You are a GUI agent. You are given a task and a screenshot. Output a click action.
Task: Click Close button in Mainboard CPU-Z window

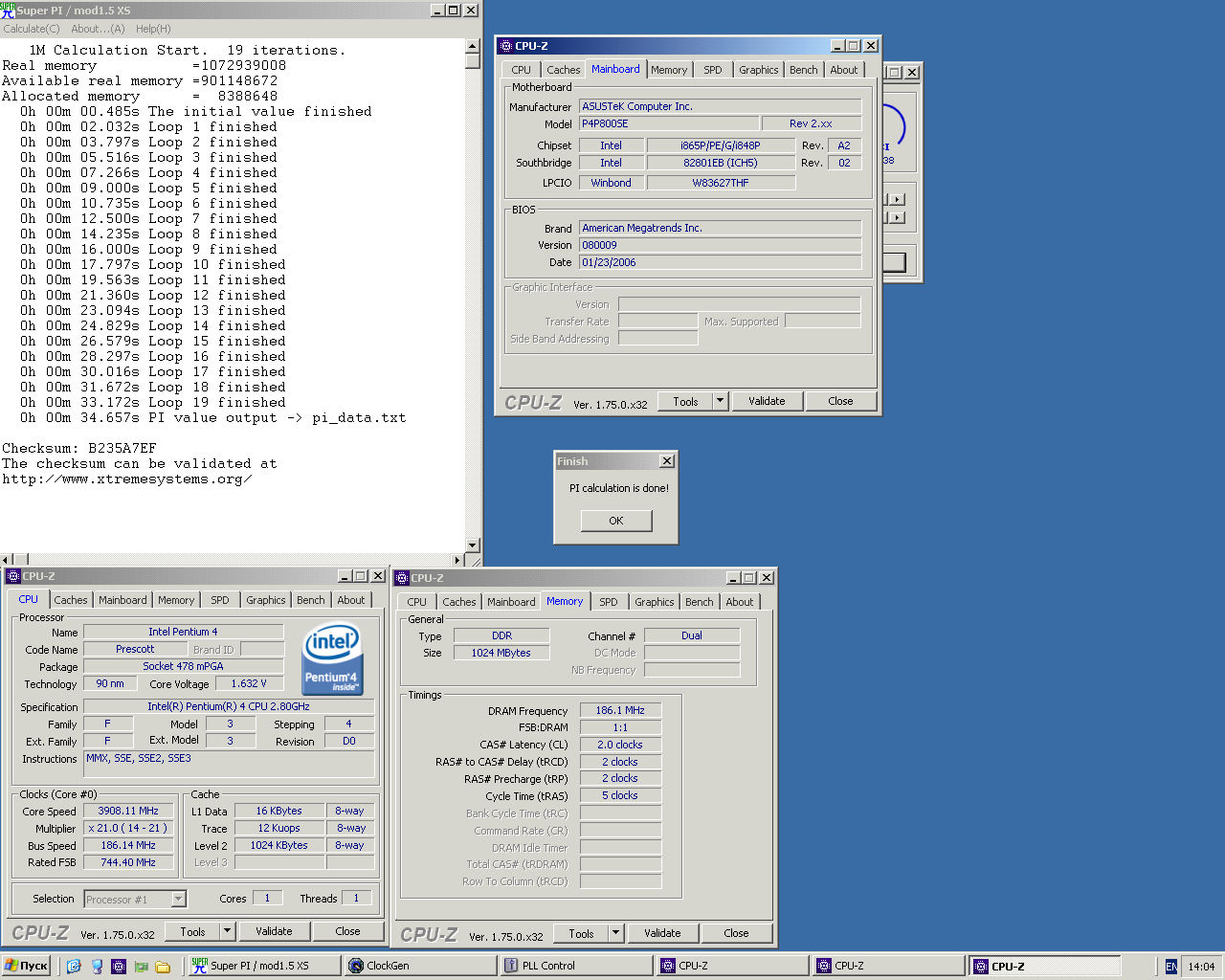[840, 402]
